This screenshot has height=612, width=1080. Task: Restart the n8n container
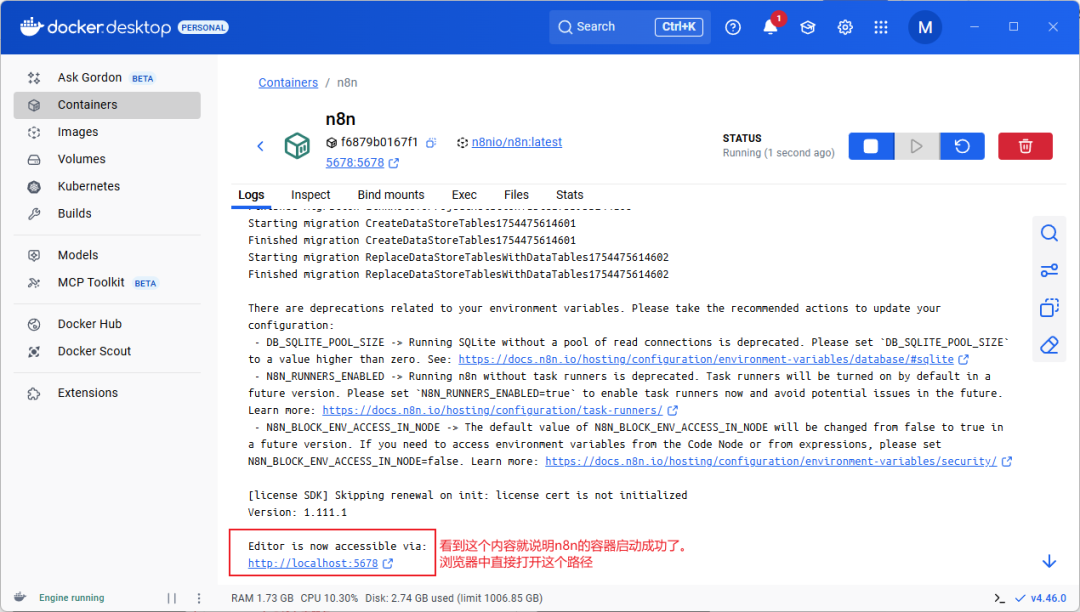962,146
